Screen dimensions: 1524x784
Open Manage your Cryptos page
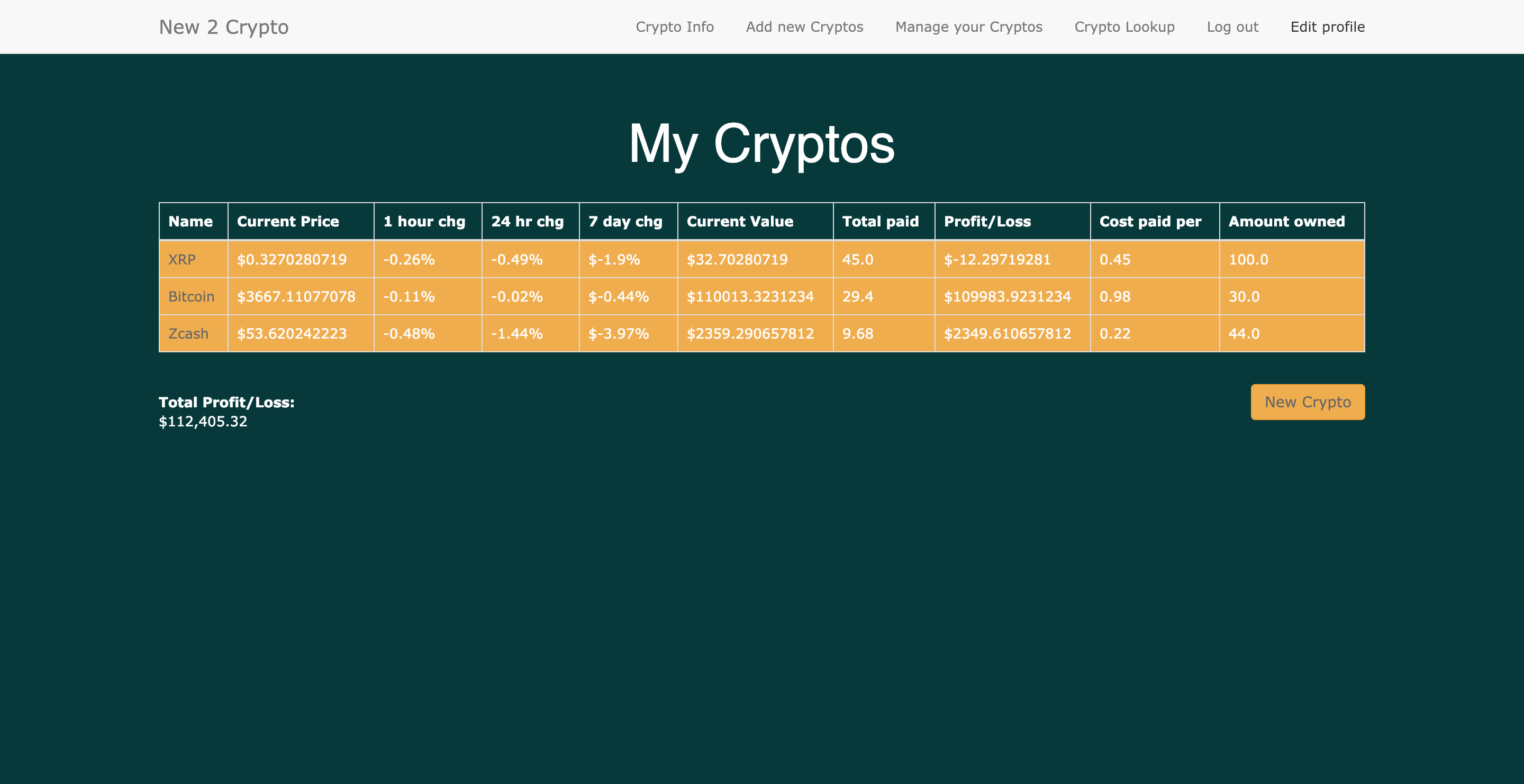(x=968, y=27)
